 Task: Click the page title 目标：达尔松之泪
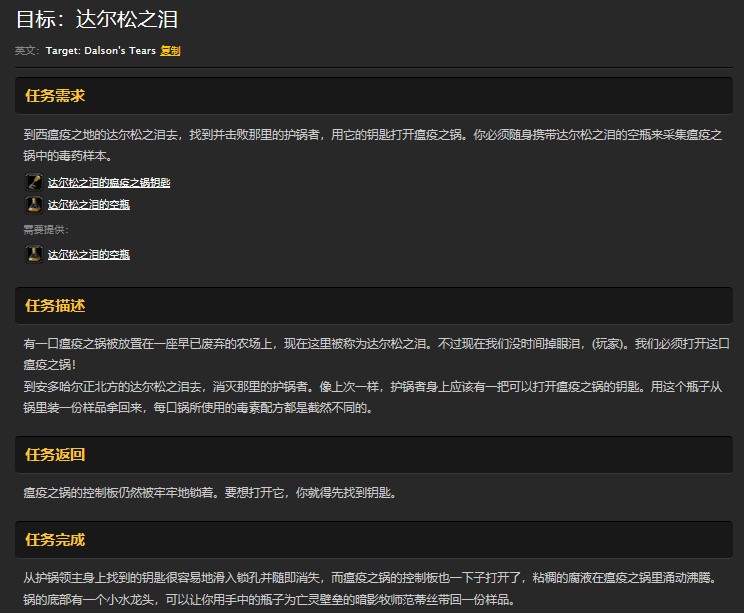click(x=97, y=20)
